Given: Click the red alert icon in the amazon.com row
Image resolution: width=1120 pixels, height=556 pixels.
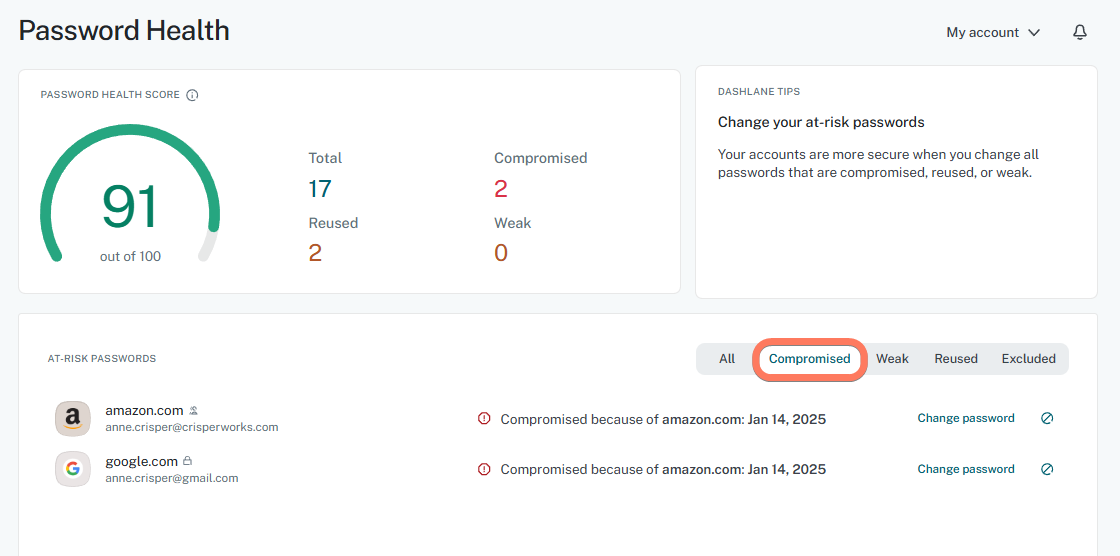Looking at the screenshot, I should (x=485, y=419).
